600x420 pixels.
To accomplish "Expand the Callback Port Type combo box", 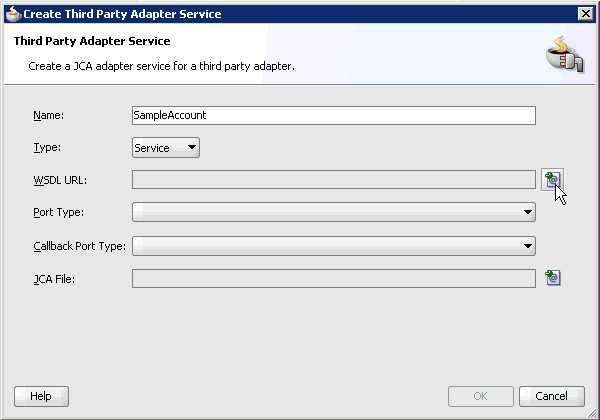I will (x=334, y=246).
